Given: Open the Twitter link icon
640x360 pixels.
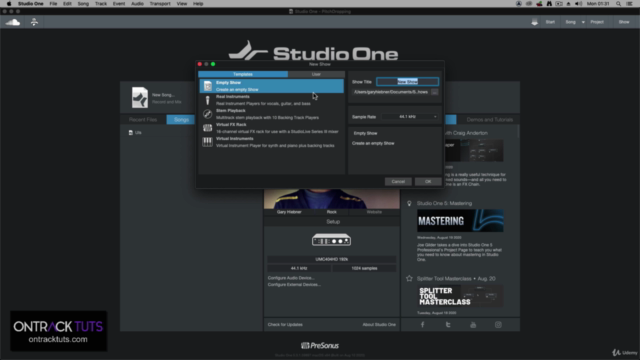Looking at the screenshot, I should click(448, 324).
